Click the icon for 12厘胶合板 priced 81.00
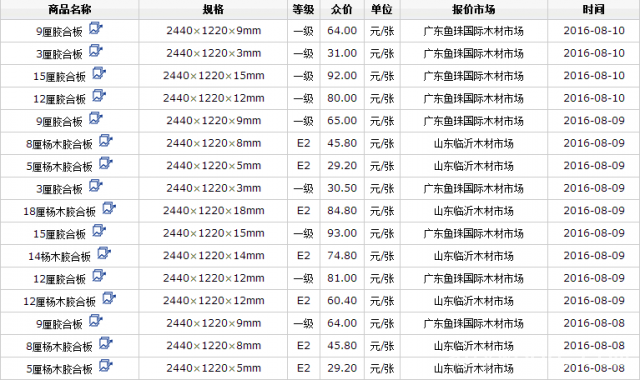Image resolution: width=640 pixels, height=380 pixels. [x=99, y=276]
